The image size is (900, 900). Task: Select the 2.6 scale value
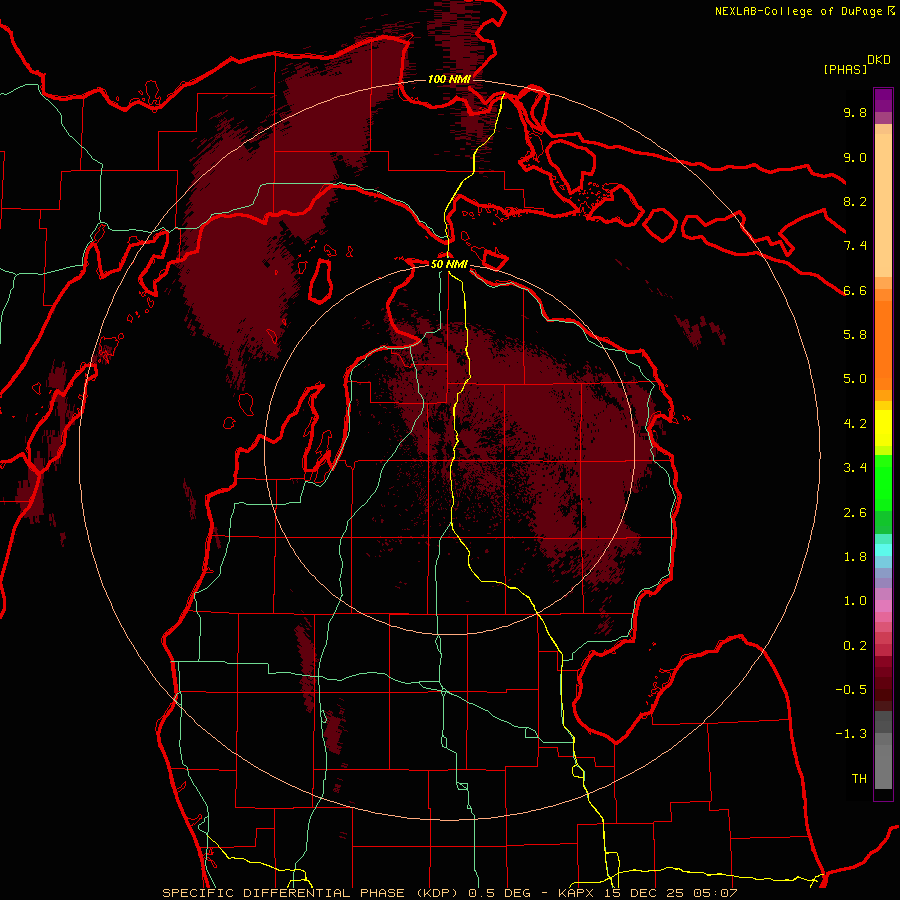(x=855, y=513)
